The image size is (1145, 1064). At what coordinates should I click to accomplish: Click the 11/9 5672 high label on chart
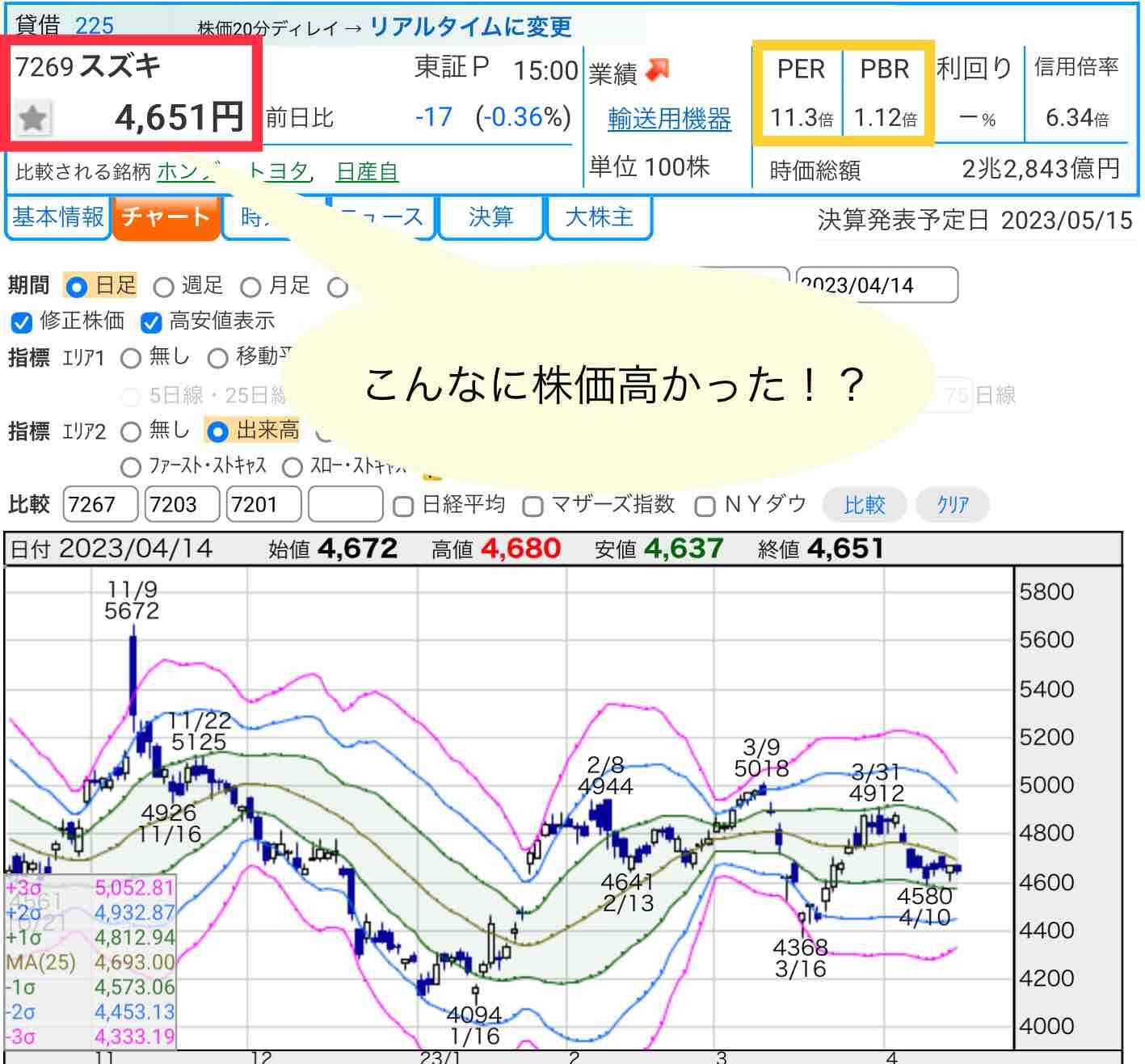[x=132, y=600]
